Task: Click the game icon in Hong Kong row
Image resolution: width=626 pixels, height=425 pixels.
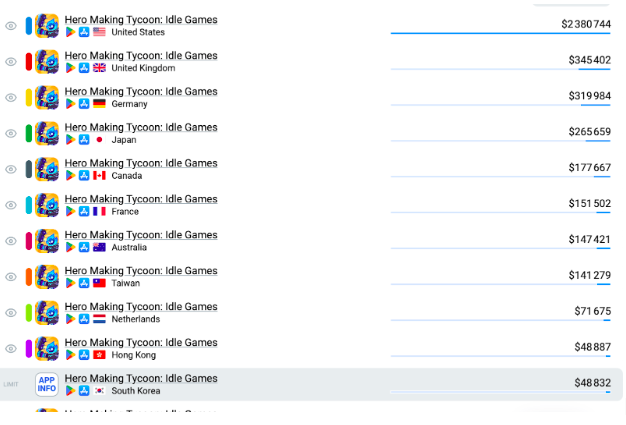Action: point(47,349)
